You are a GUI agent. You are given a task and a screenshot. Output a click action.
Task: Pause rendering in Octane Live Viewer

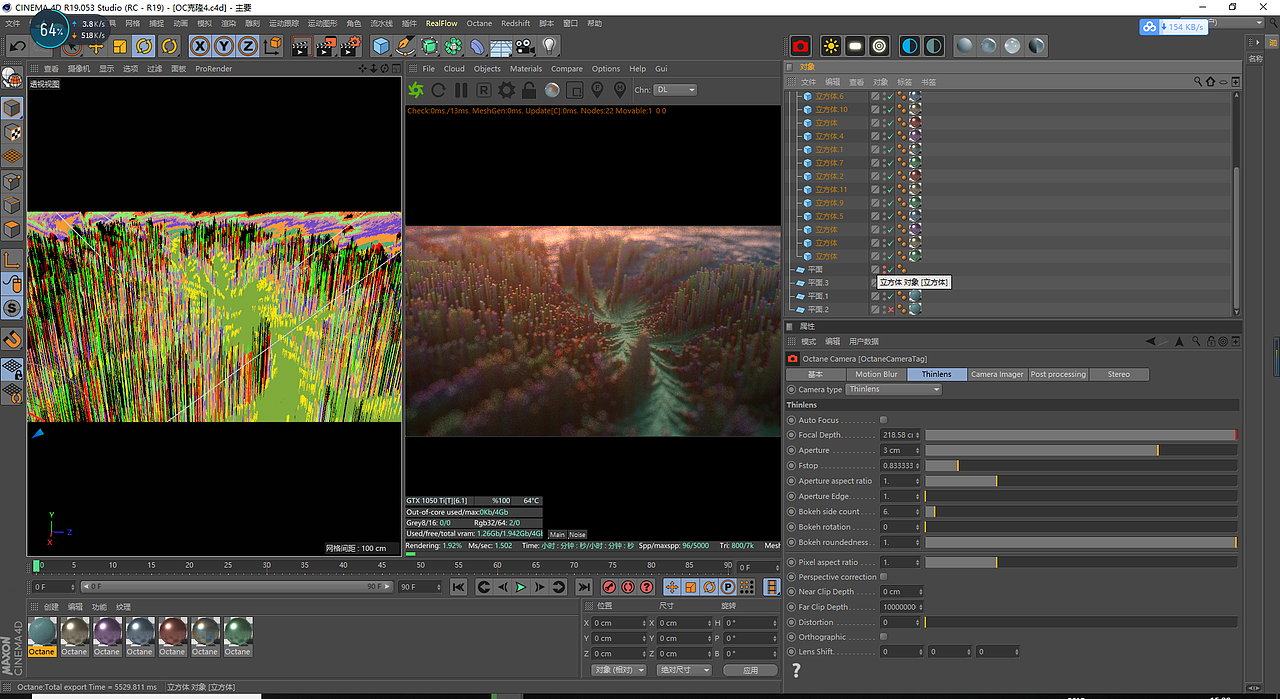pos(461,90)
